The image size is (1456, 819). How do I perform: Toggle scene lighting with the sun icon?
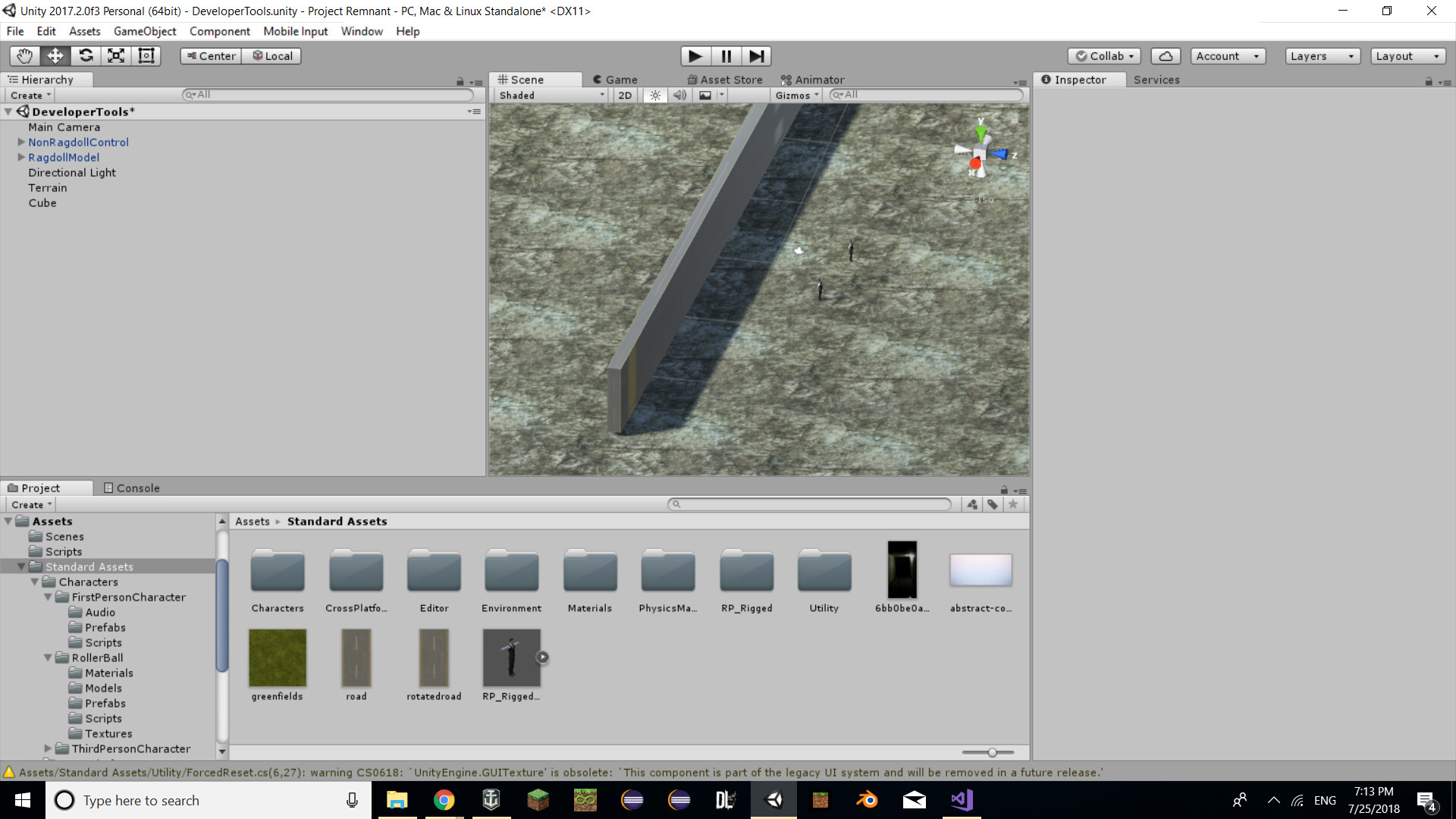pos(654,95)
